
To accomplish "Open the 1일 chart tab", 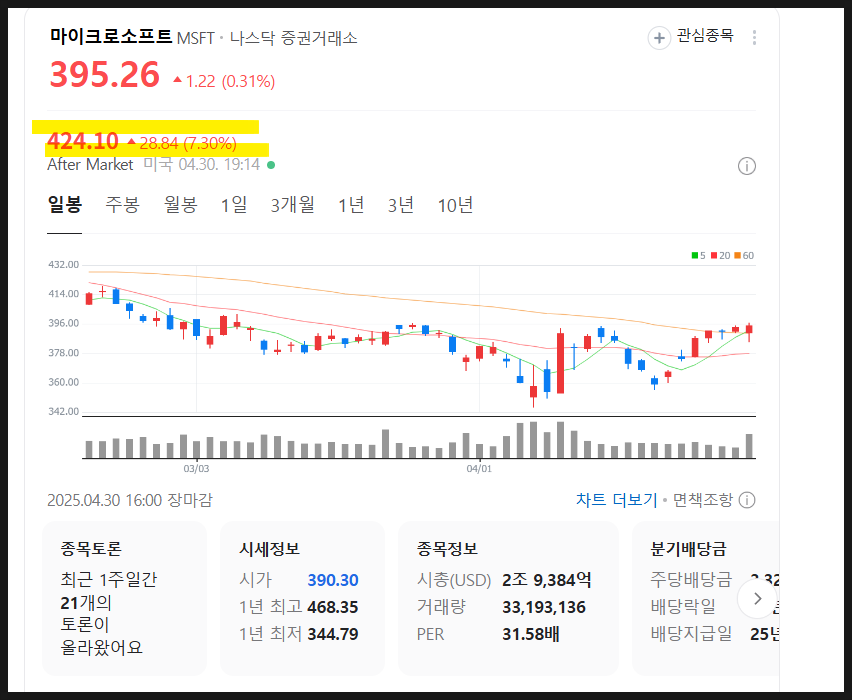I will tap(234, 205).
